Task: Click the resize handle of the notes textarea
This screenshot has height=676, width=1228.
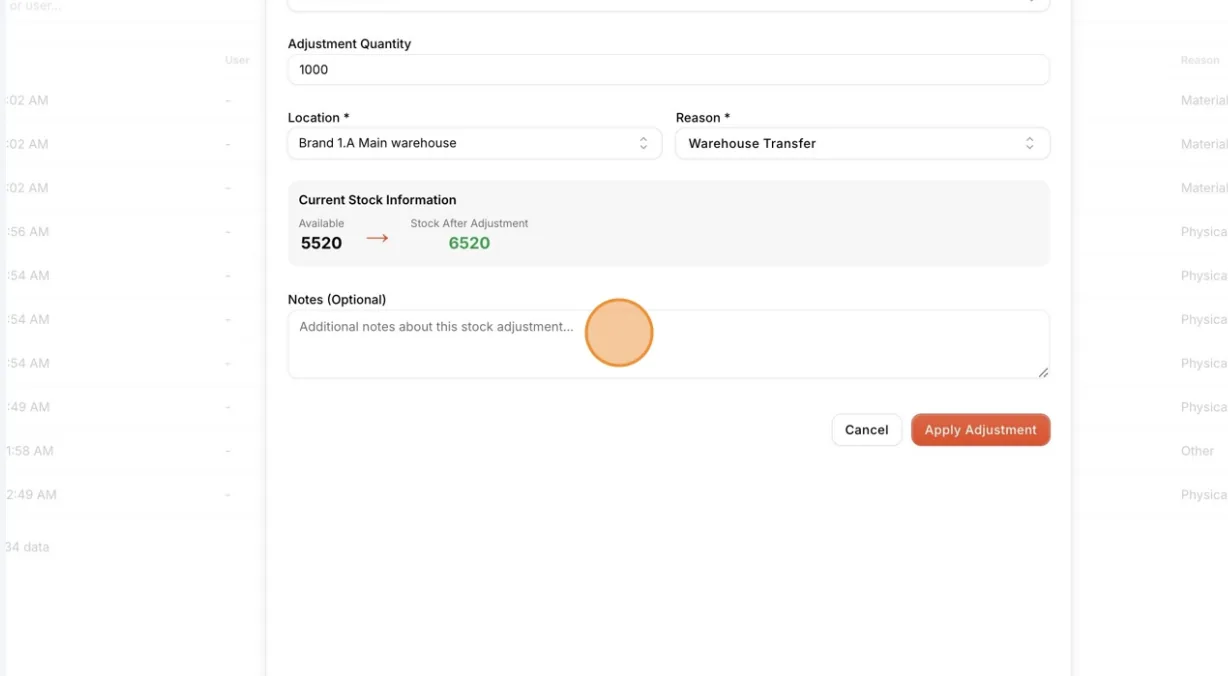Action: (1043, 372)
